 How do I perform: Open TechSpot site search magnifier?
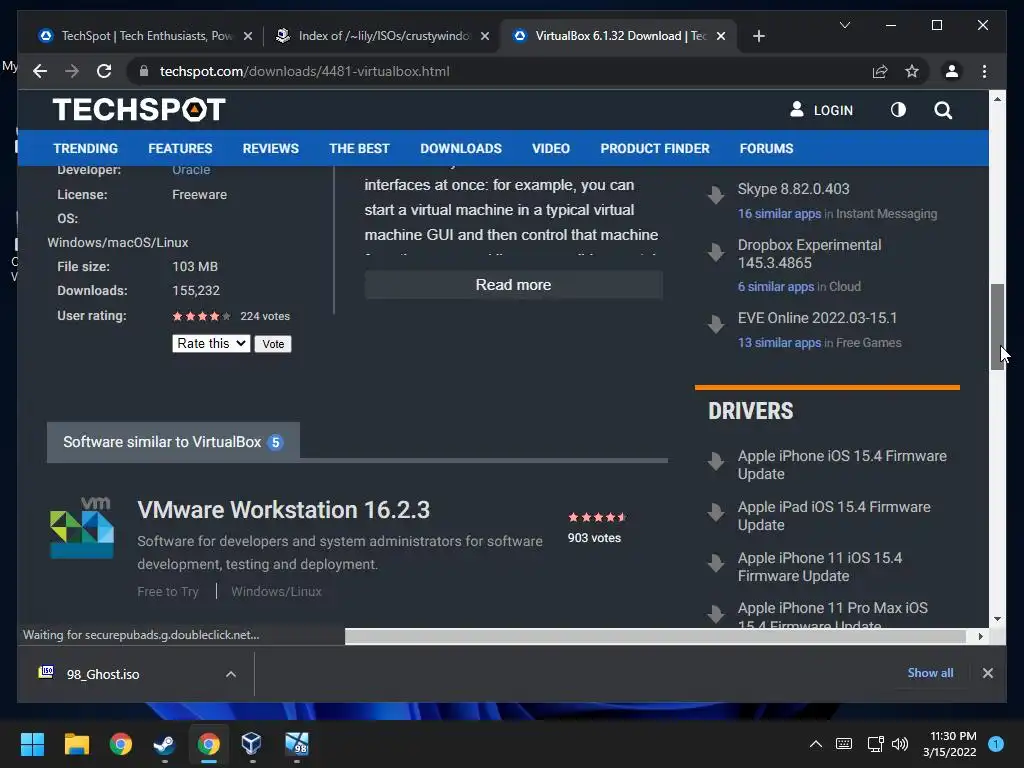coord(942,110)
